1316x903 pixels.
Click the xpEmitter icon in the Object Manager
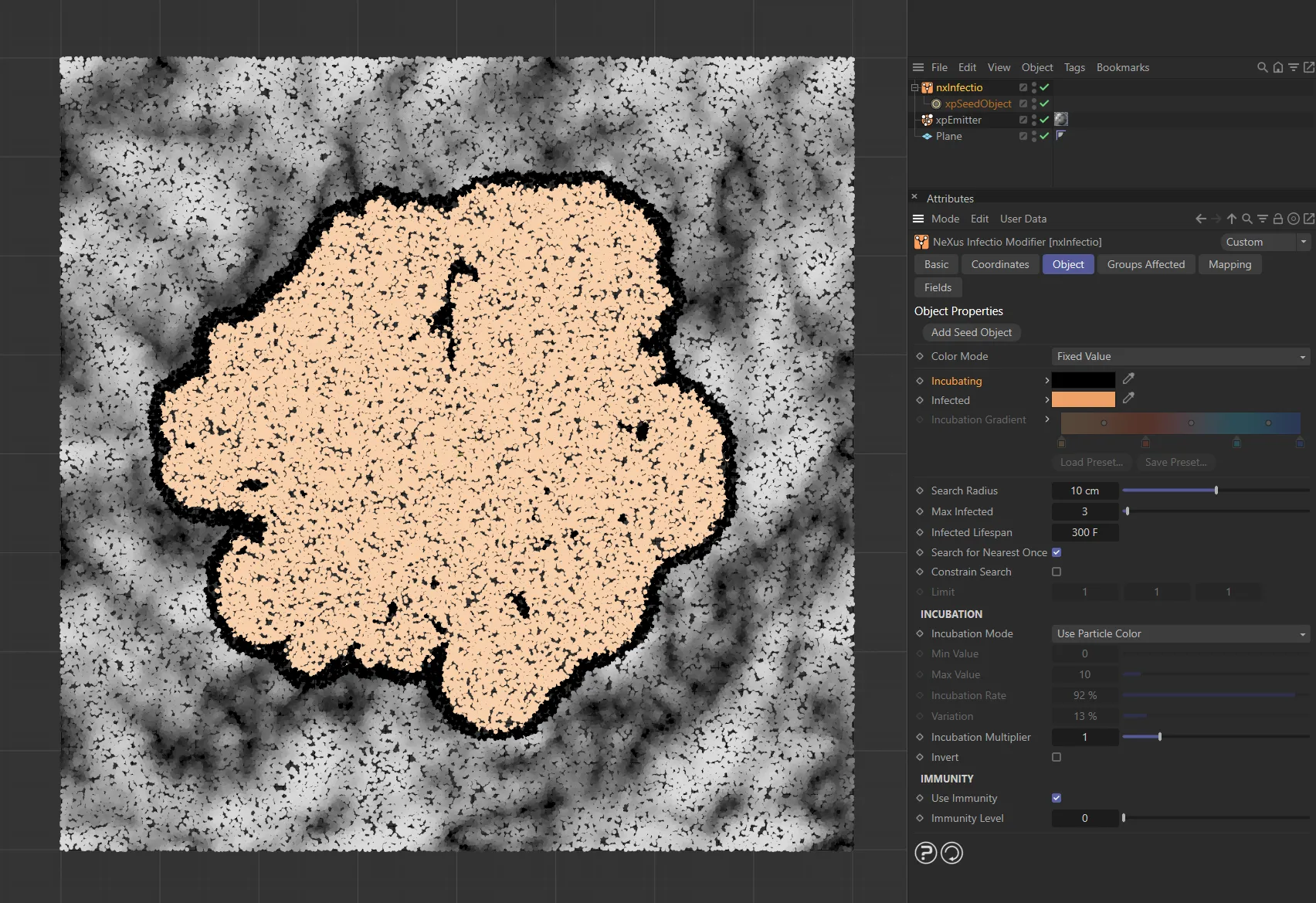(926, 120)
